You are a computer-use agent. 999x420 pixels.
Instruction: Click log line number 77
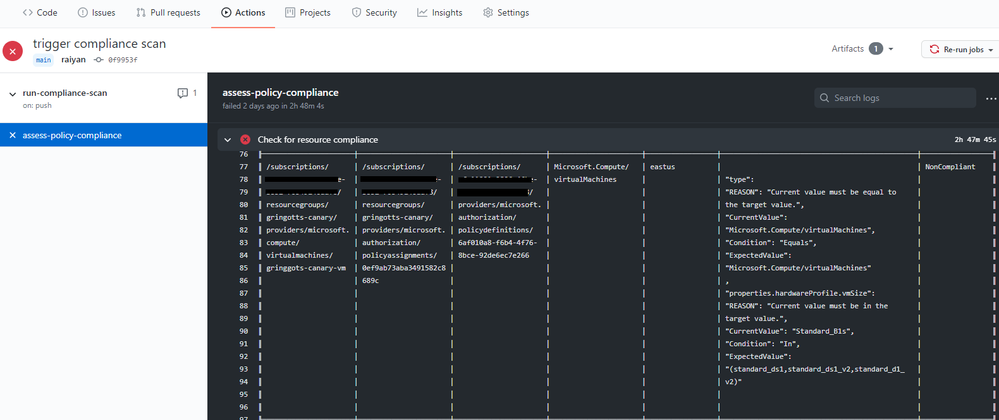(x=242, y=167)
